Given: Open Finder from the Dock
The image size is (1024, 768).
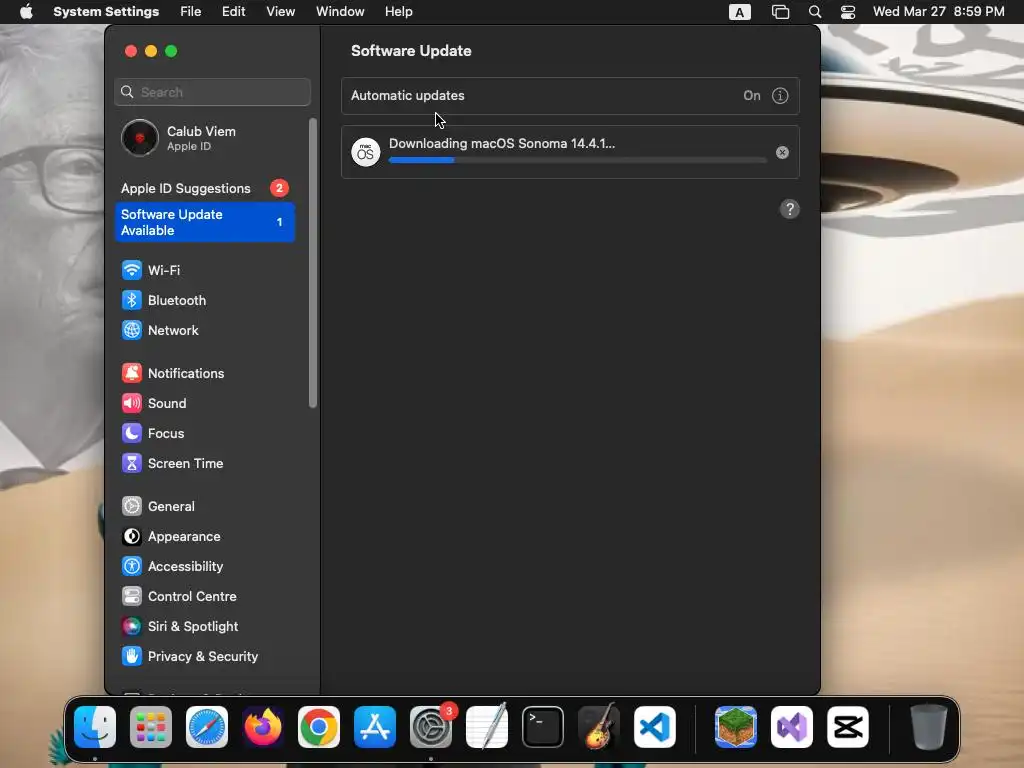Looking at the screenshot, I should pyautogui.click(x=95, y=727).
